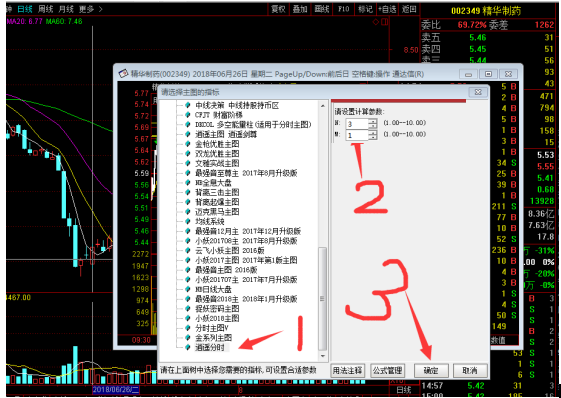
Task: Click indicator list scrollbar up arrow
Action: coord(323,106)
